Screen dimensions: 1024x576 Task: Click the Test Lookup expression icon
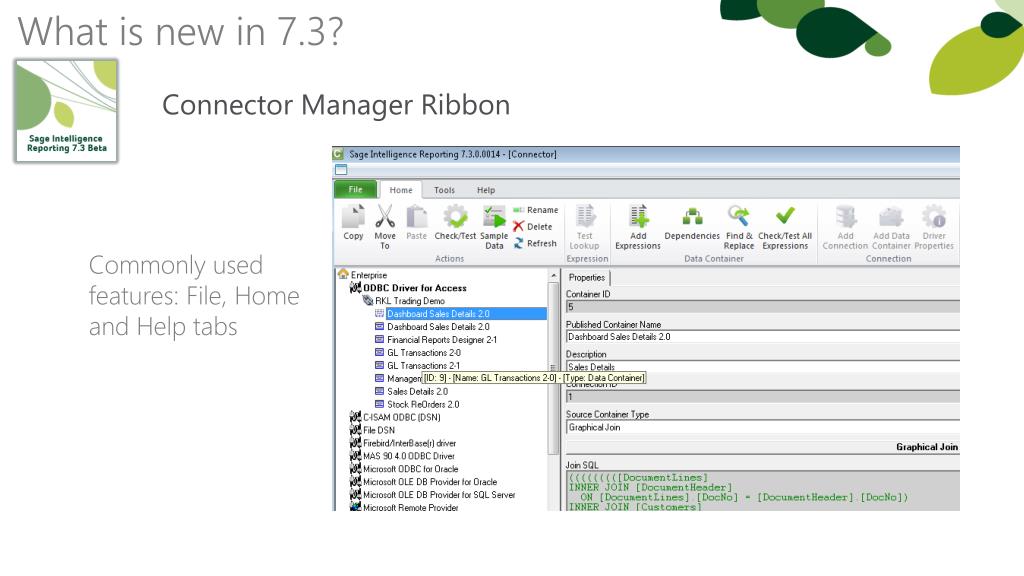pyautogui.click(x=584, y=217)
